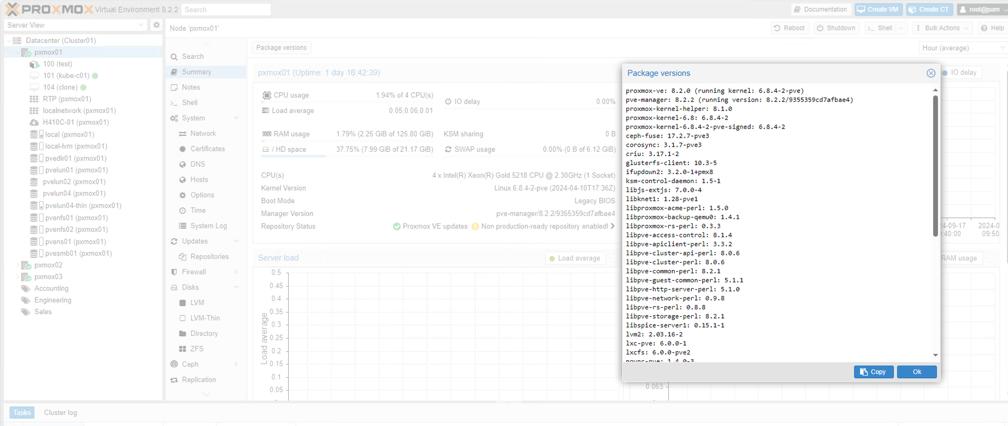Click the Help button
Viewport: 1008px width, 426px height.
(992, 28)
